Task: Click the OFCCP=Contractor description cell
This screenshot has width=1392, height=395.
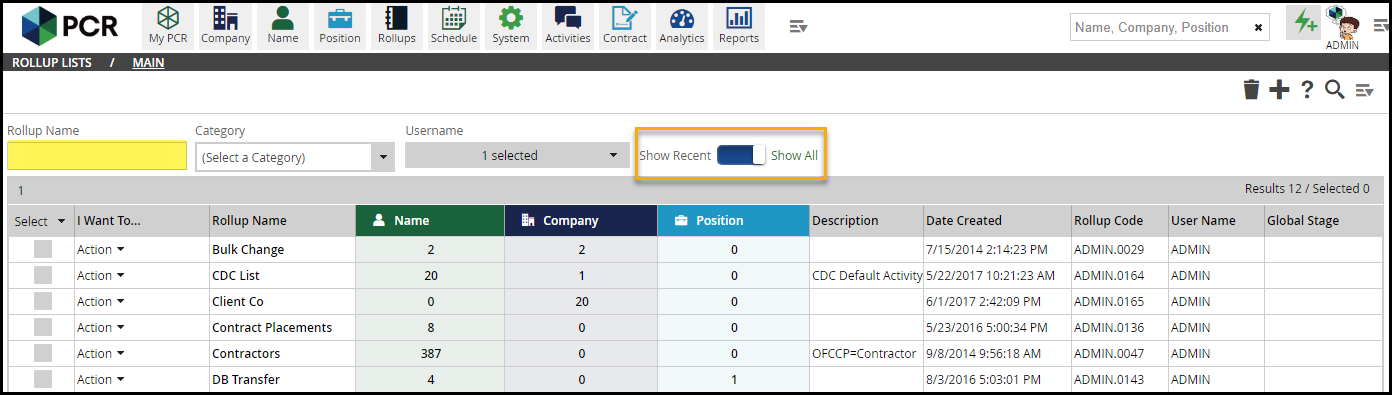Action: coord(864,354)
